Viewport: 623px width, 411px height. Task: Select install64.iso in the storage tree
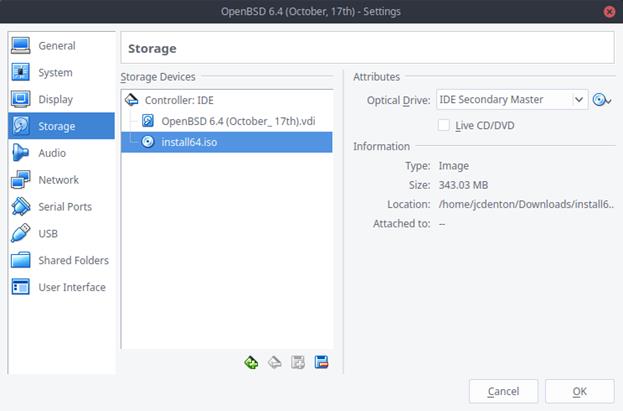[190, 142]
